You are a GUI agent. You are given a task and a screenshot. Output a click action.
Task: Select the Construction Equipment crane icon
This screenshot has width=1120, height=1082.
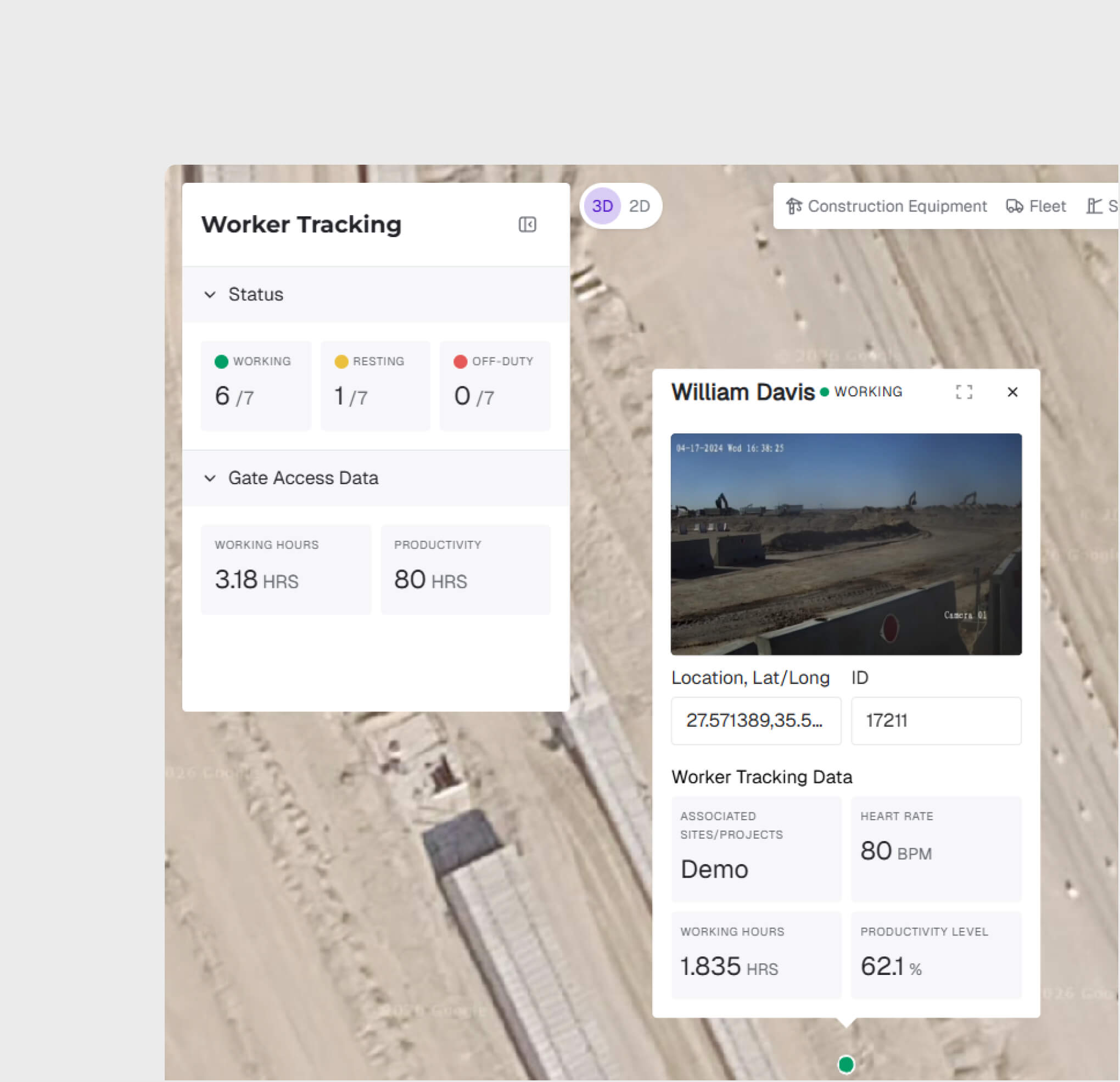[x=794, y=206]
